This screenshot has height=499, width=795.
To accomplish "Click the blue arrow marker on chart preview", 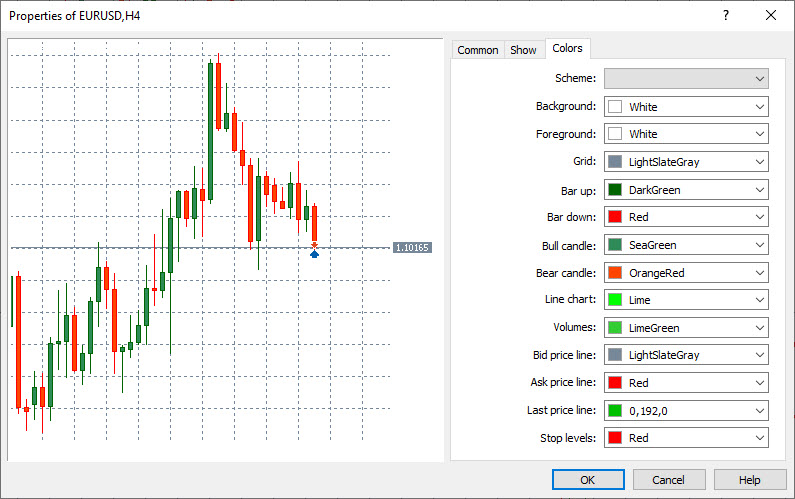I will tap(314, 254).
